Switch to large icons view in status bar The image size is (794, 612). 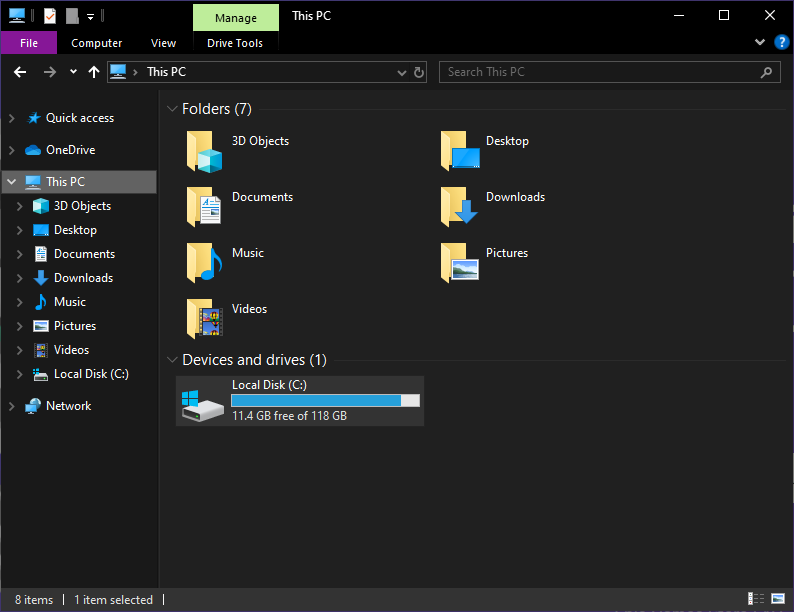[x=779, y=599]
